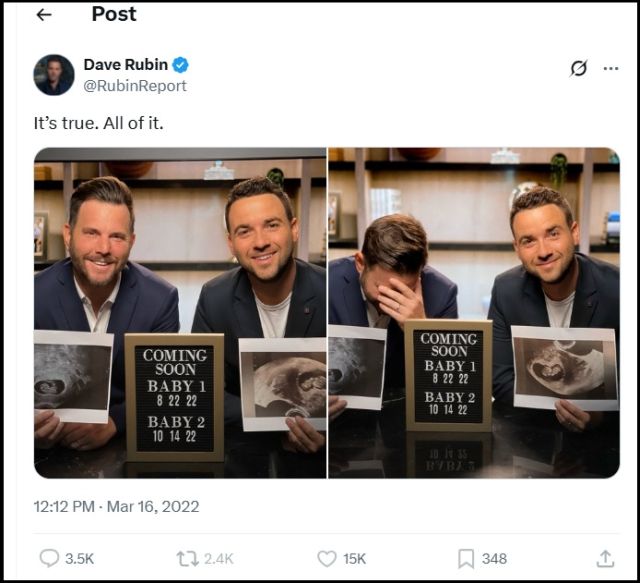Click the share upload icon
Viewport: 640px width, 583px height.
pos(605,558)
